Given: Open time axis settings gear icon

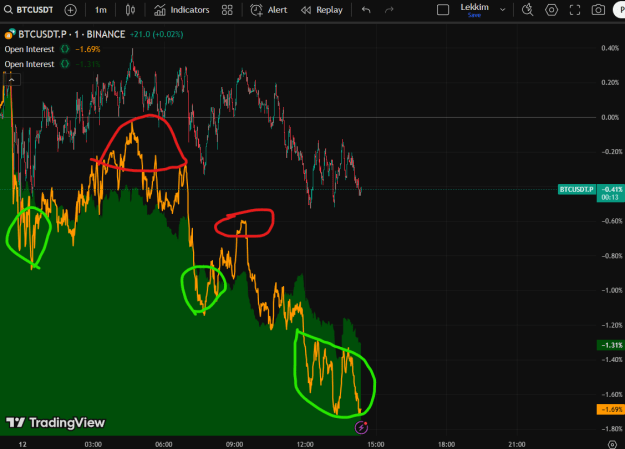Looking at the screenshot, I should click(x=612, y=444).
